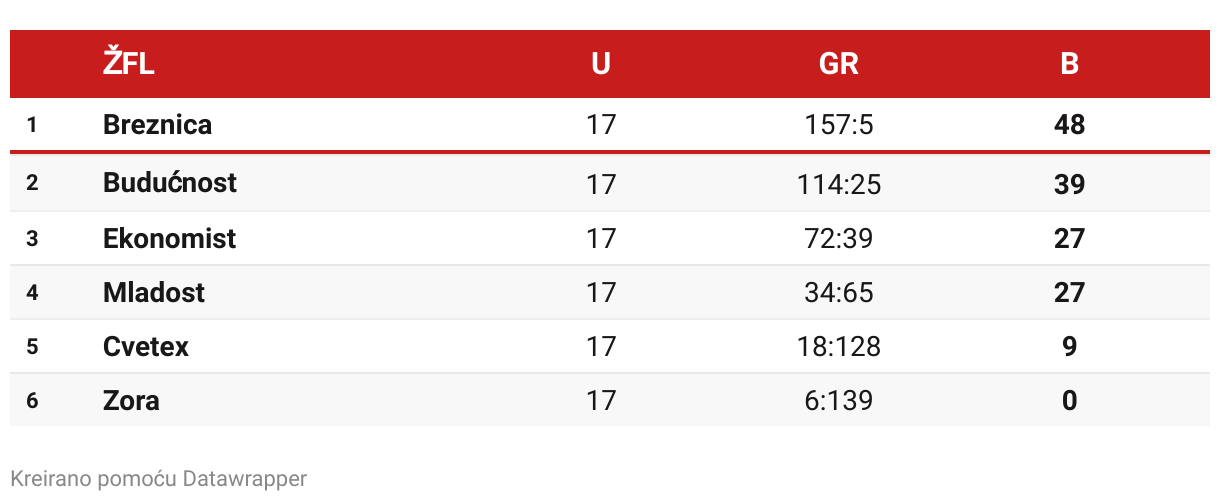Click the Ekonomist team name
Viewport: 1220px width, 502px height.
coord(169,239)
